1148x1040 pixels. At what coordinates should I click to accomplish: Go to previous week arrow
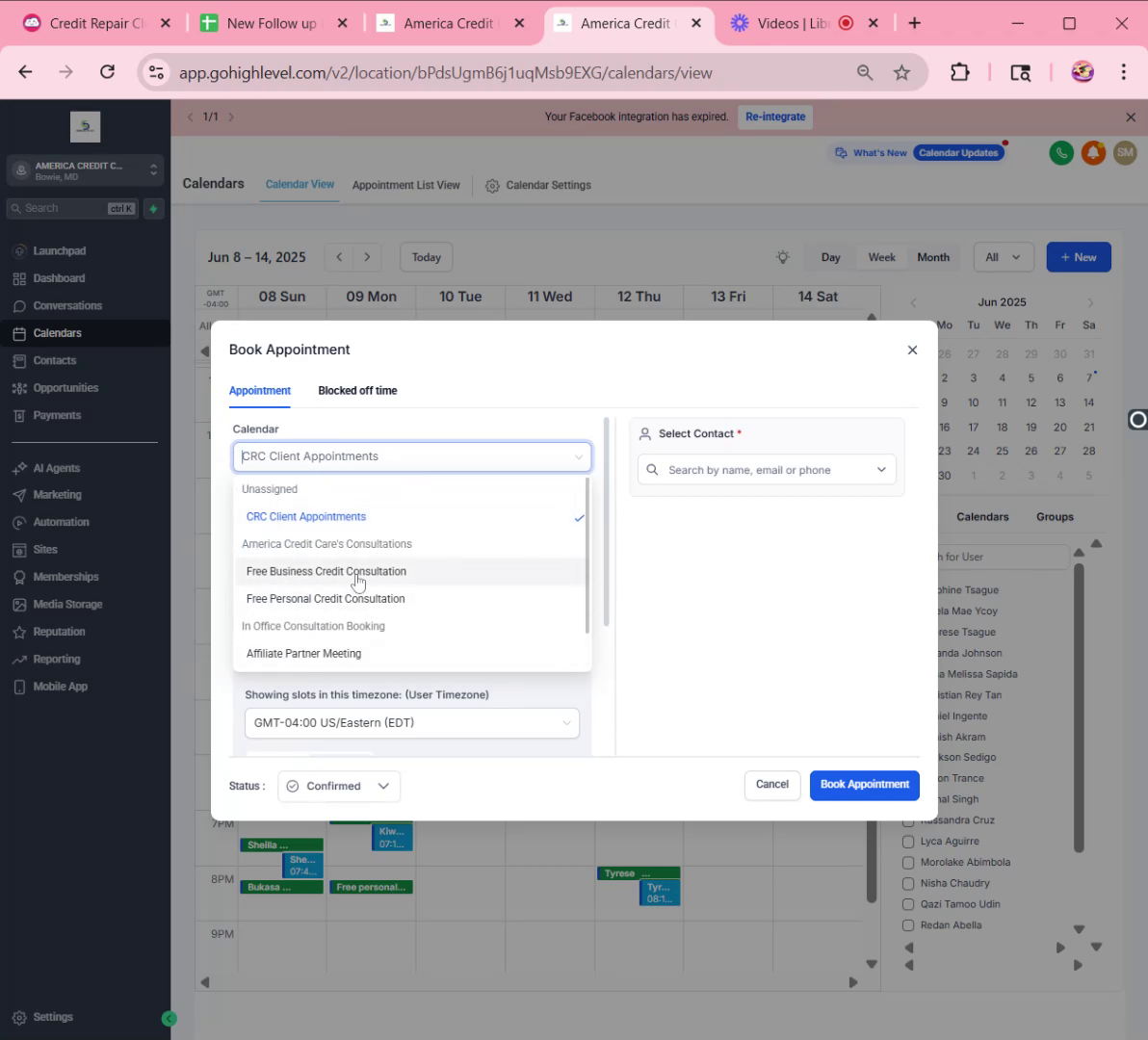pyautogui.click(x=339, y=257)
